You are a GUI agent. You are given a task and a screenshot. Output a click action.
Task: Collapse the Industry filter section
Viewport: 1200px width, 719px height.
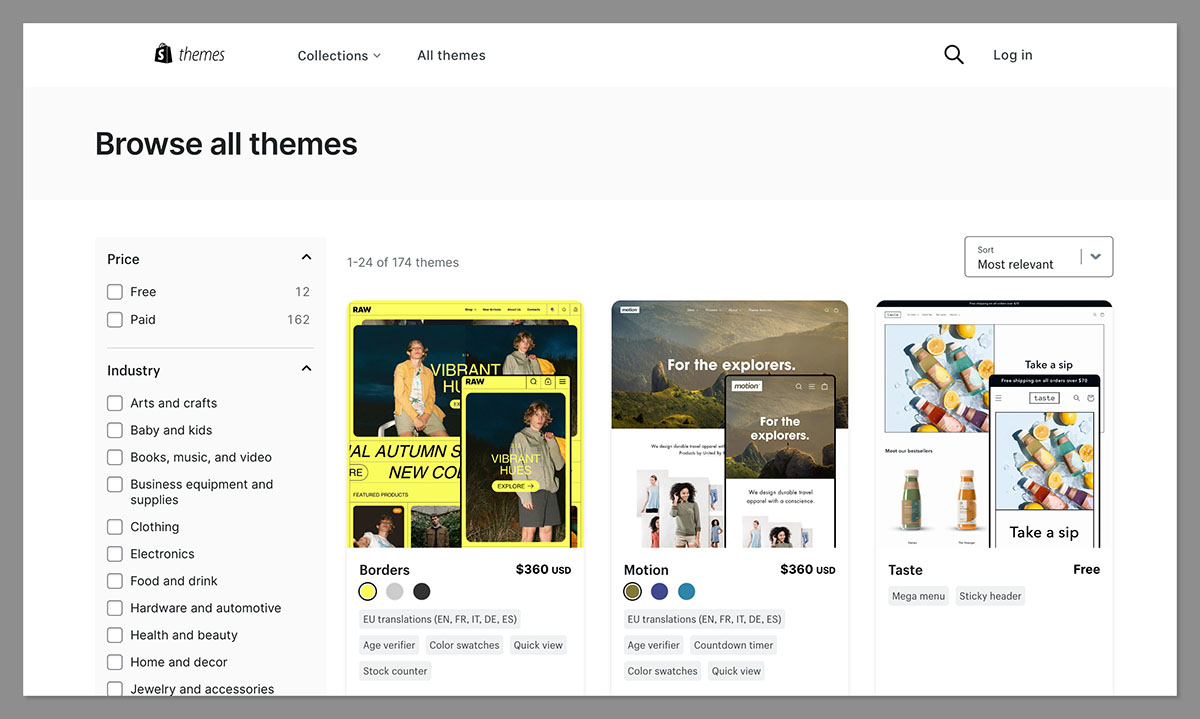[306, 368]
